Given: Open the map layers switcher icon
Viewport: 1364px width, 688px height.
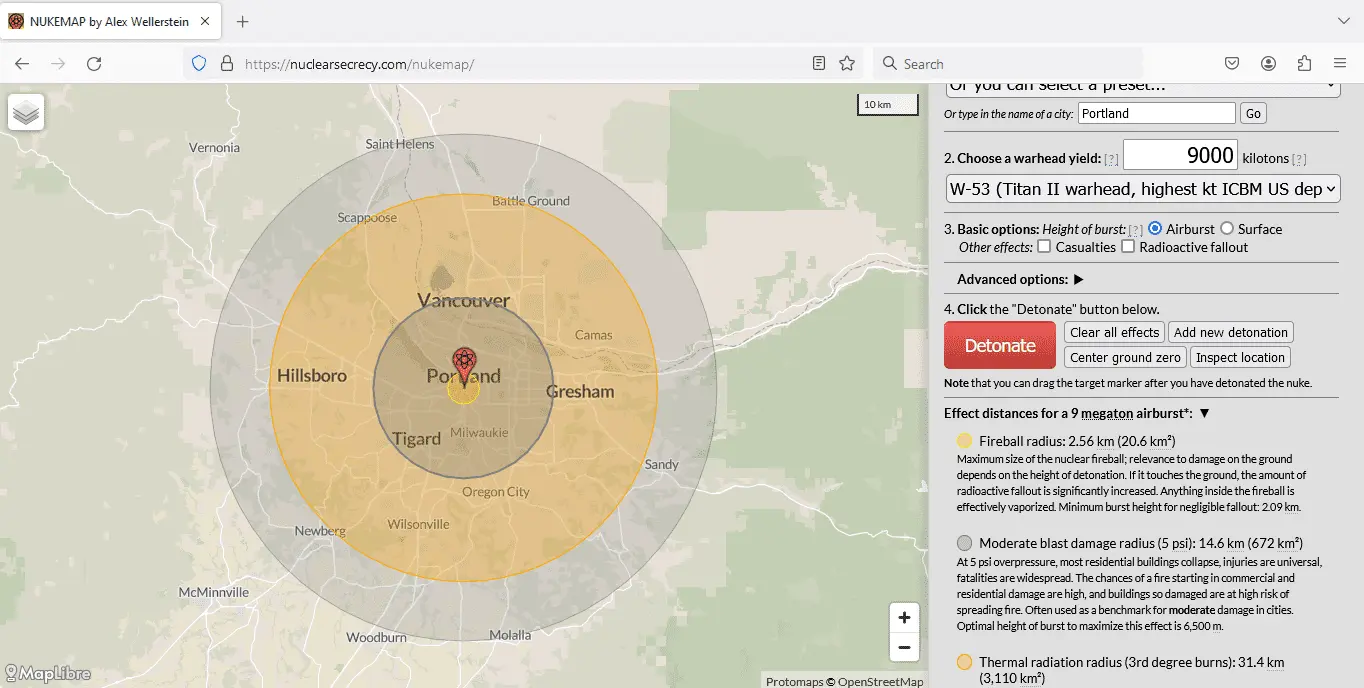Looking at the screenshot, I should [x=26, y=113].
